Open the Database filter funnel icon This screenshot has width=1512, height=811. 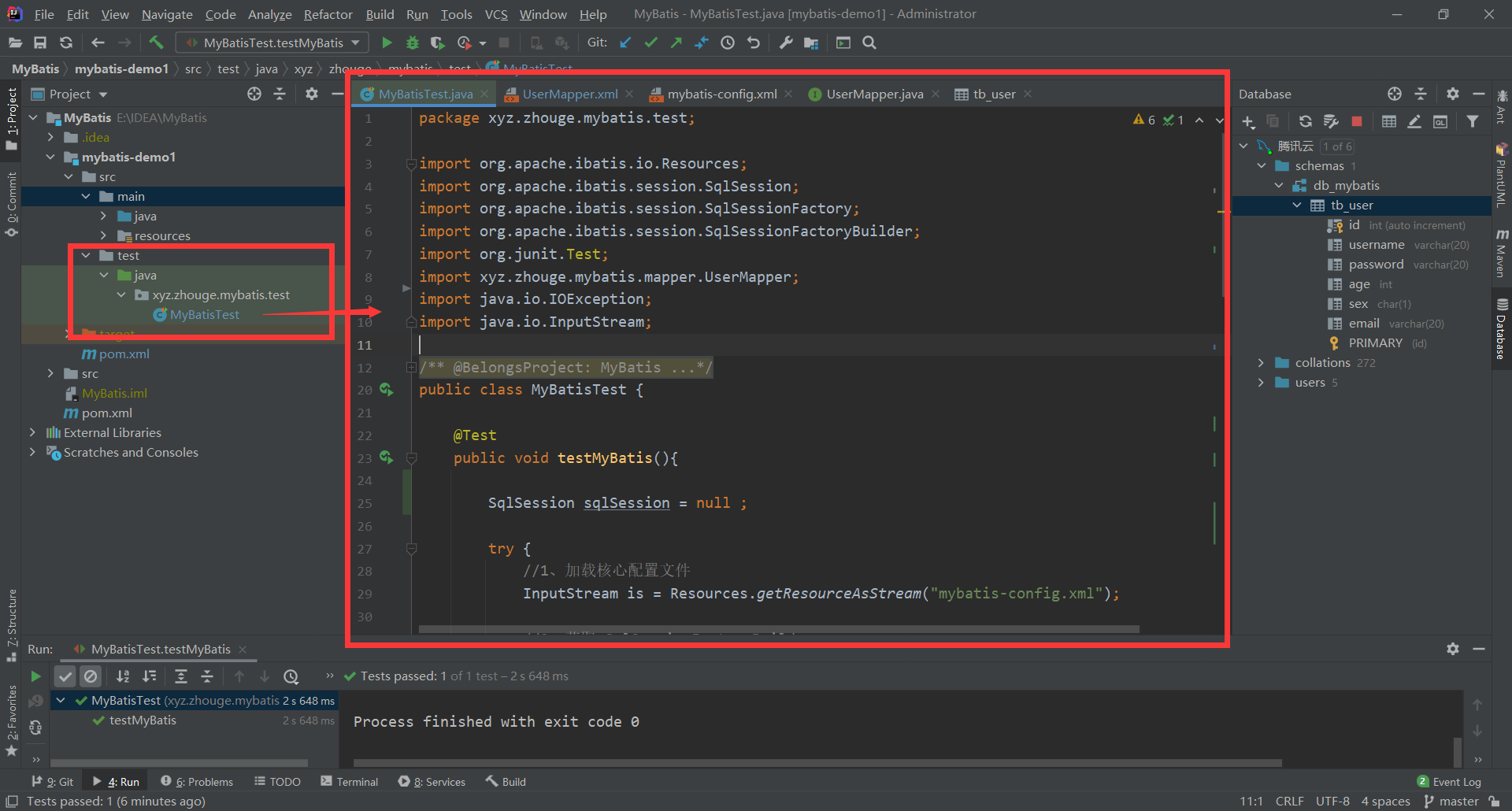coord(1473,121)
